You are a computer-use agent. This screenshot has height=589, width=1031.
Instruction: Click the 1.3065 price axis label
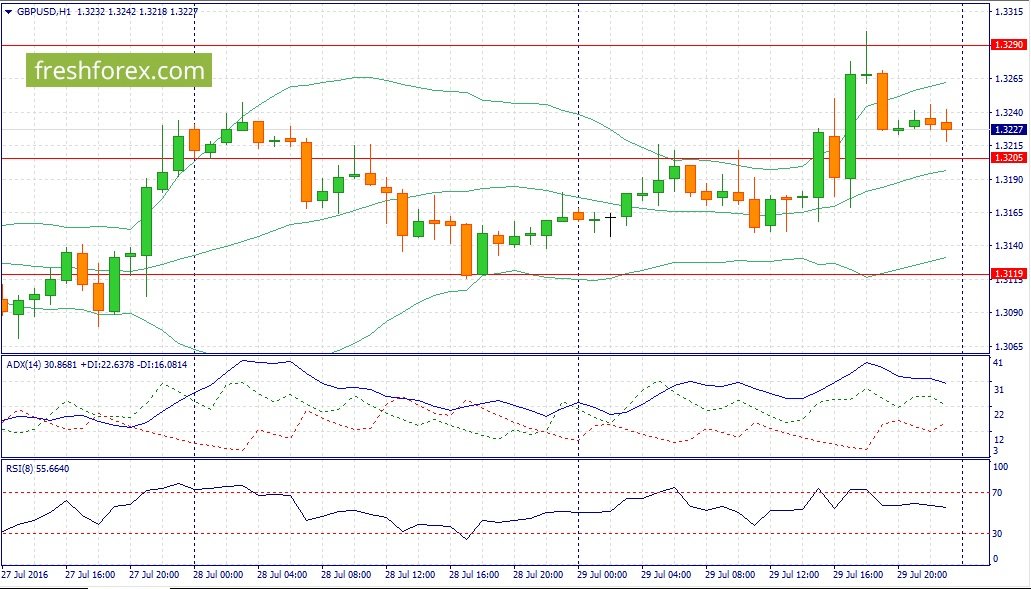pos(1007,346)
